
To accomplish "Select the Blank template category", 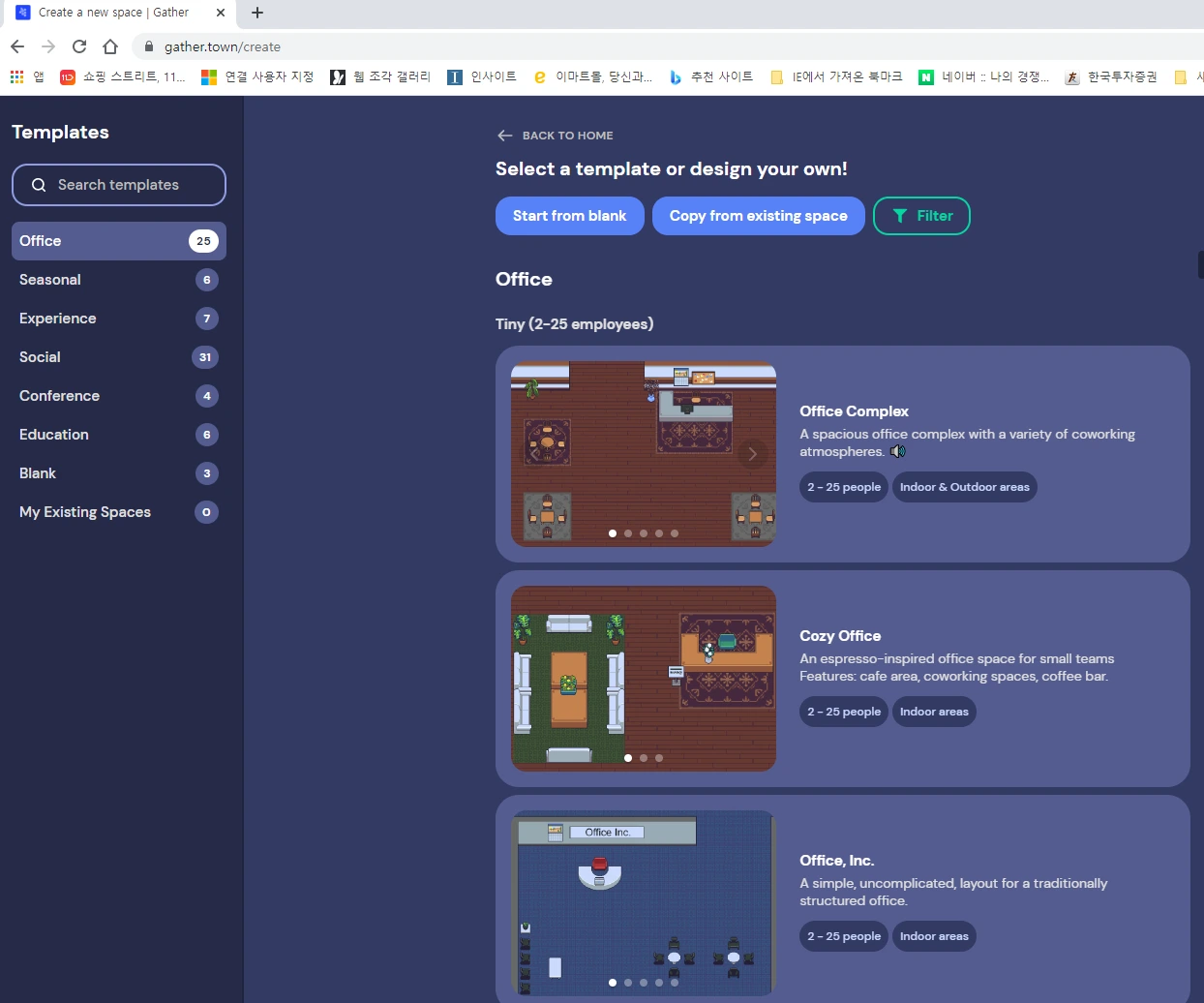I will click(119, 473).
